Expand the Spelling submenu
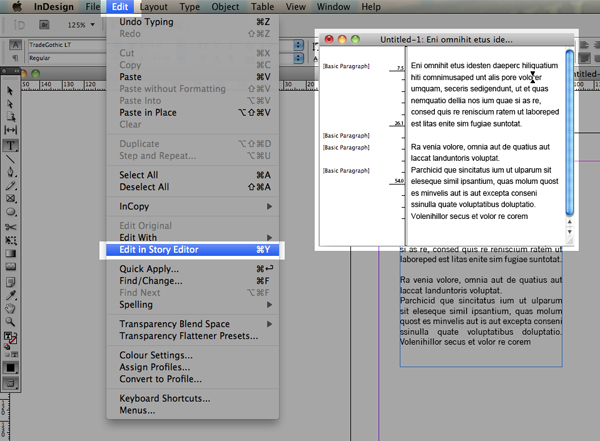This screenshot has height=441, width=600. tap(192, 305)
